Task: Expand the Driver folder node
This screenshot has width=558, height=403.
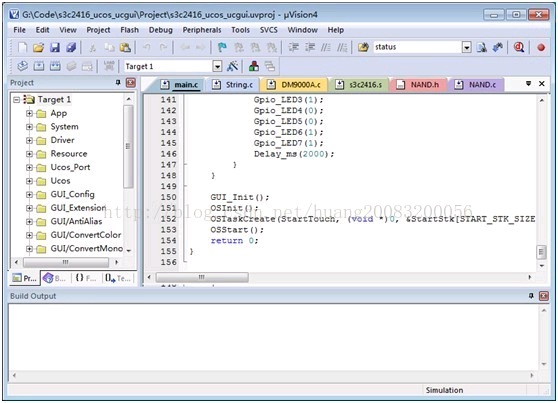Action: 29,140
